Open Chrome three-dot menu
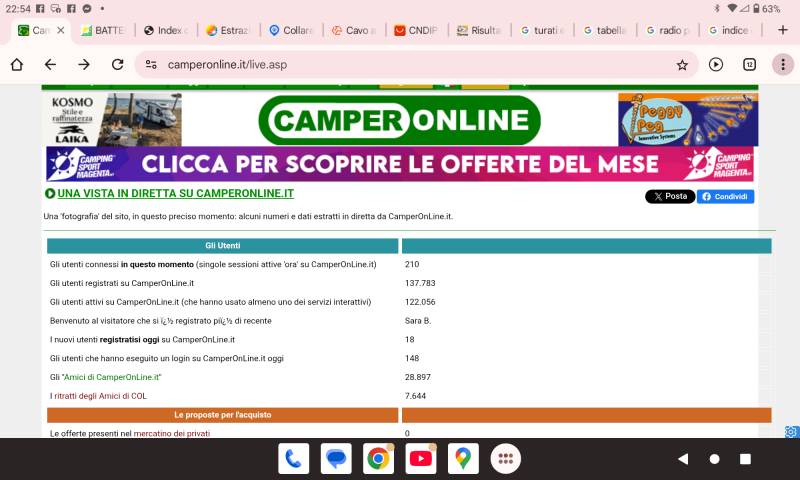Image resolution: width=800 pixels, height=480 pixels. (783, 65)
